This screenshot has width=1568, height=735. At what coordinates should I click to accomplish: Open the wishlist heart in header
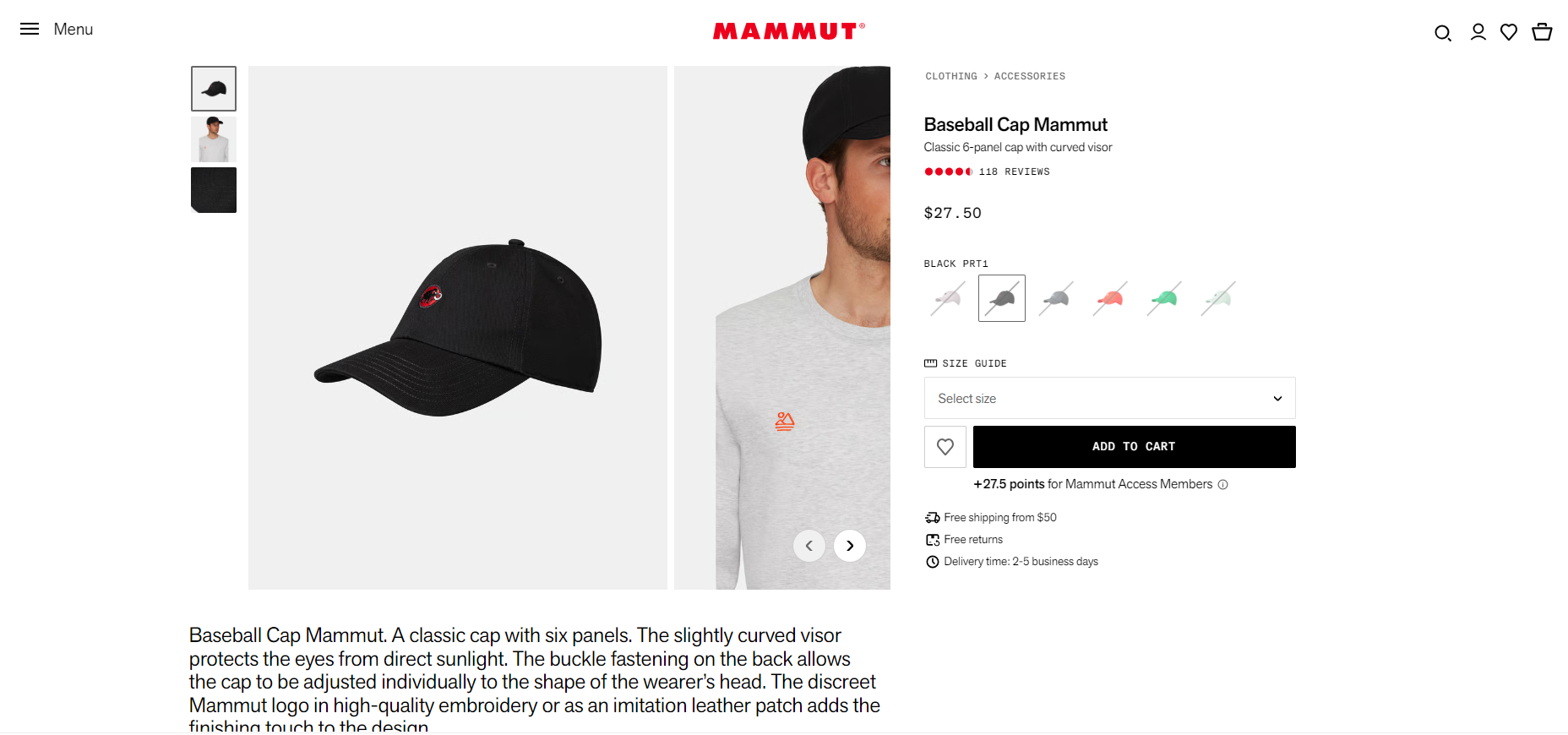(1509, 32)
